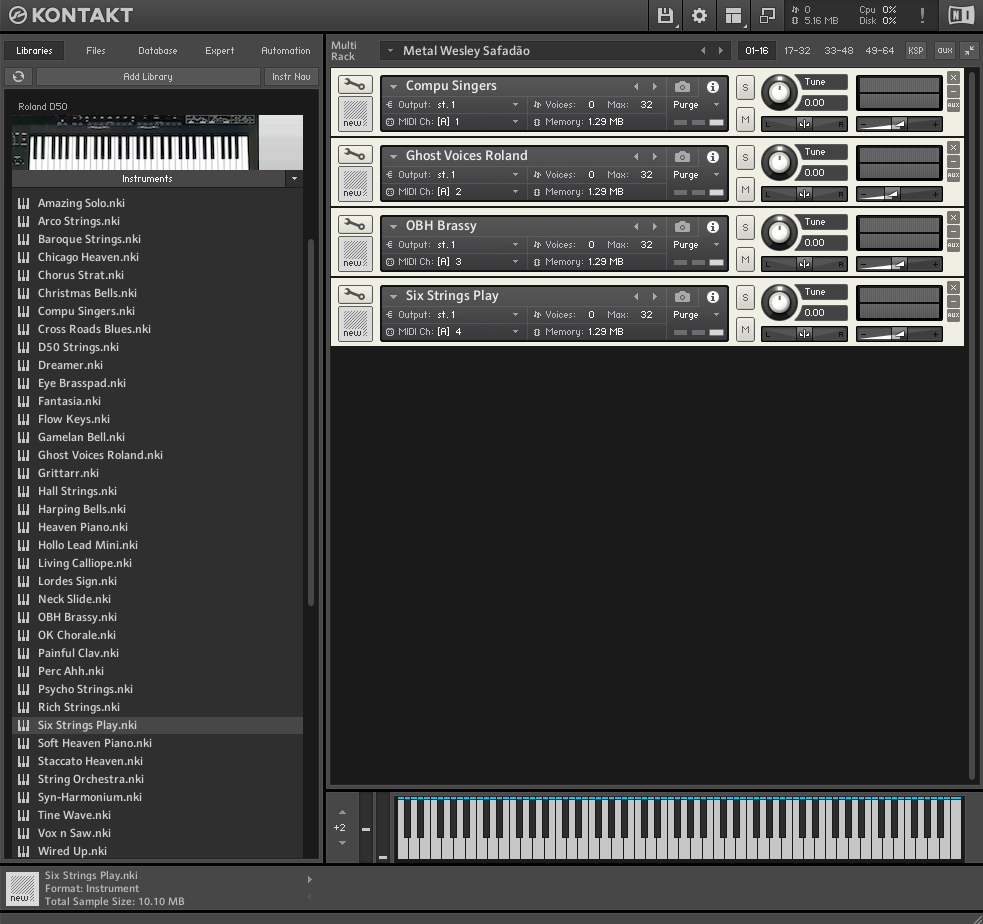
Task: Toggle the minimized view icon in header
Action: pos(767,16)
